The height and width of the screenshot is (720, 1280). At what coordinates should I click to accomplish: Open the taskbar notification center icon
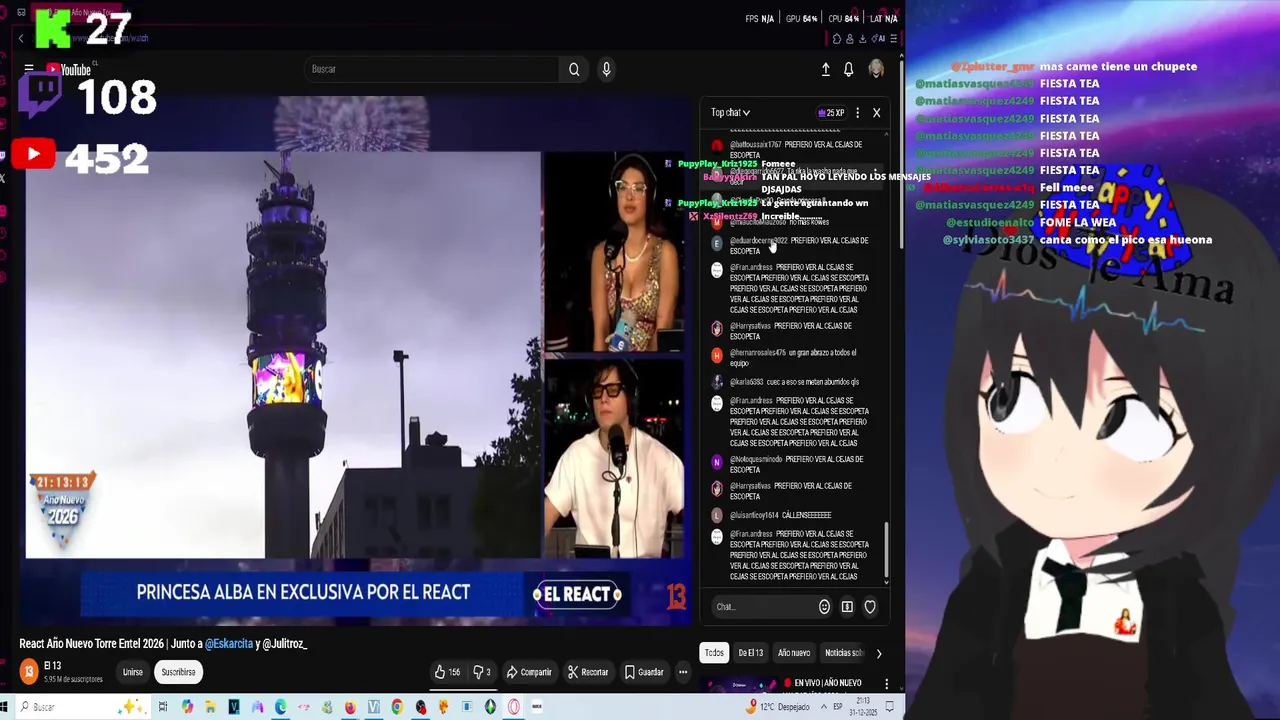point(890,707)
